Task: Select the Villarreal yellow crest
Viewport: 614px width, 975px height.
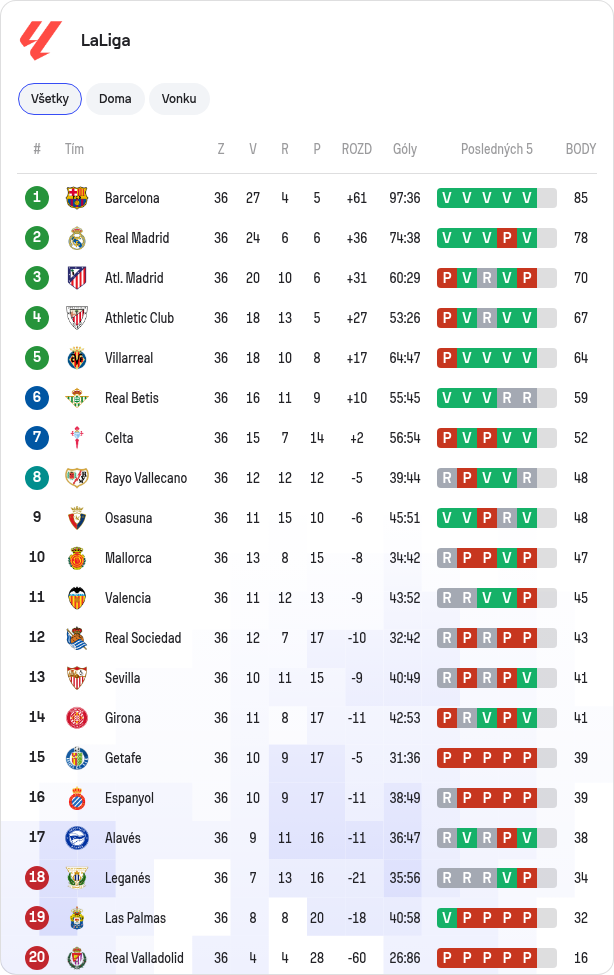Action: click(x=77, y=358)
